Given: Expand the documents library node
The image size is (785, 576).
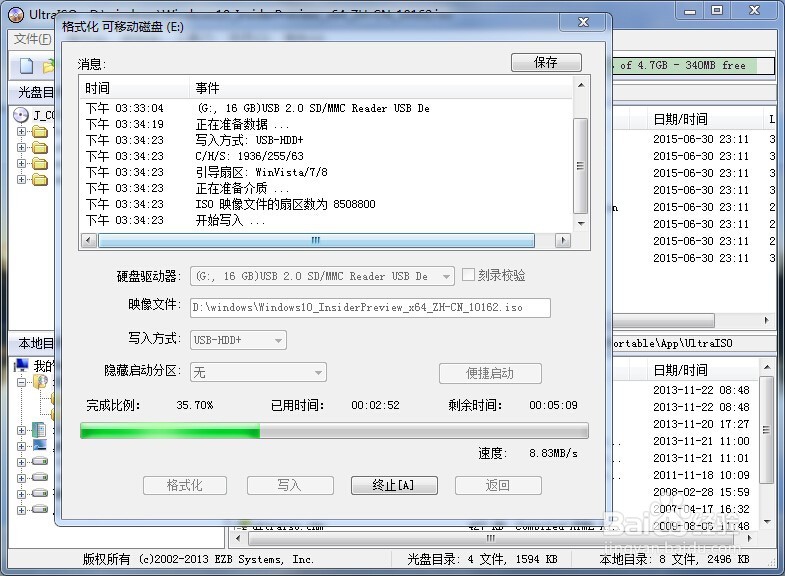Looking at the screenshot, I should (x=21, y=430).
